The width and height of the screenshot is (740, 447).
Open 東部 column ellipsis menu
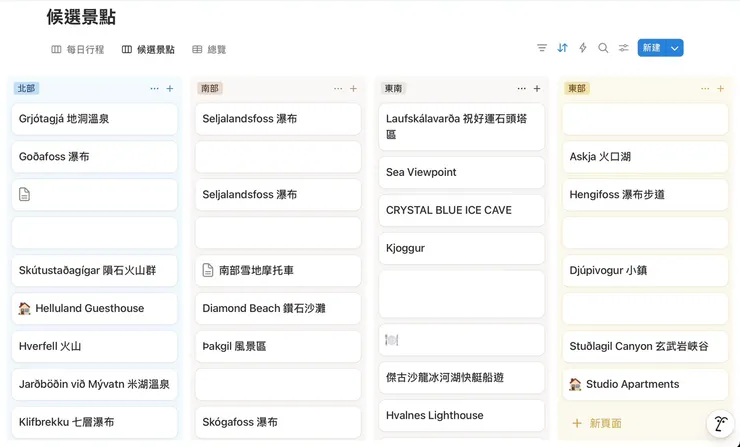(x=705, y=89)
